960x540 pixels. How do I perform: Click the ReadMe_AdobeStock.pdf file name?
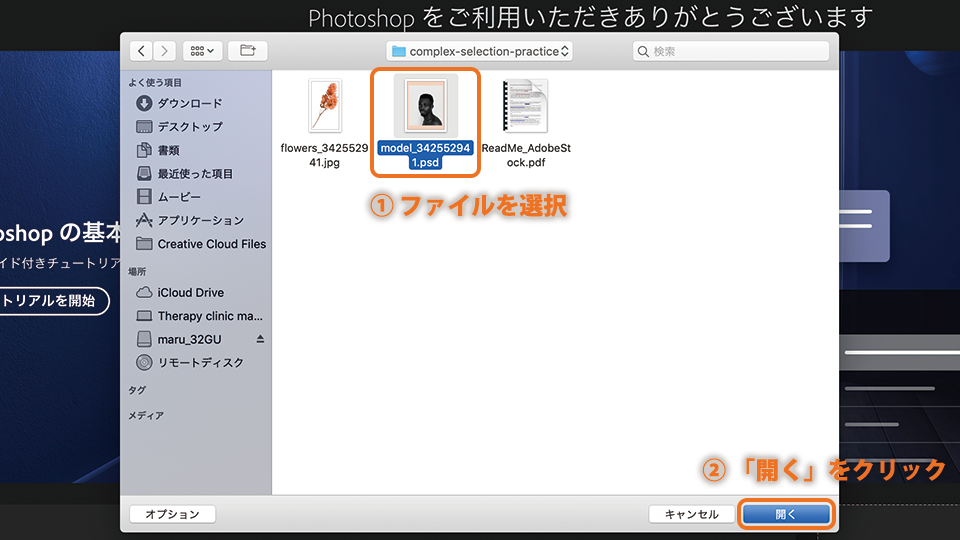526,155
